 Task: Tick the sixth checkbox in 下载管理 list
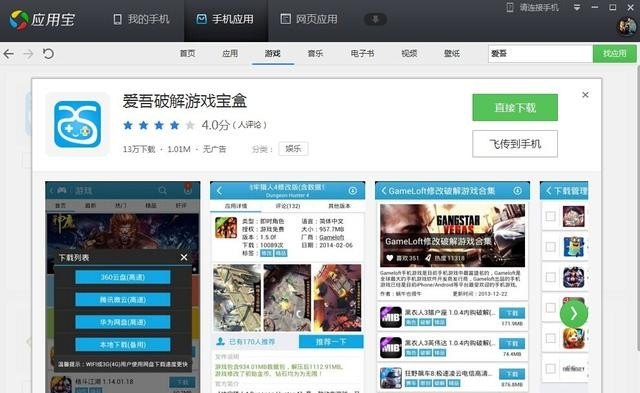pos(550,369)
